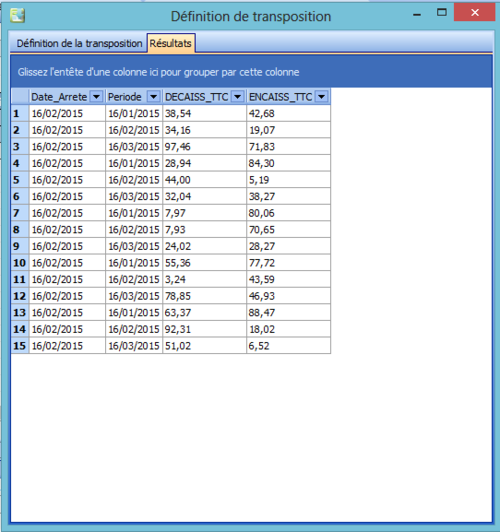
Task: Select Periode cell in row 8
Action: (x=134, y=230)
